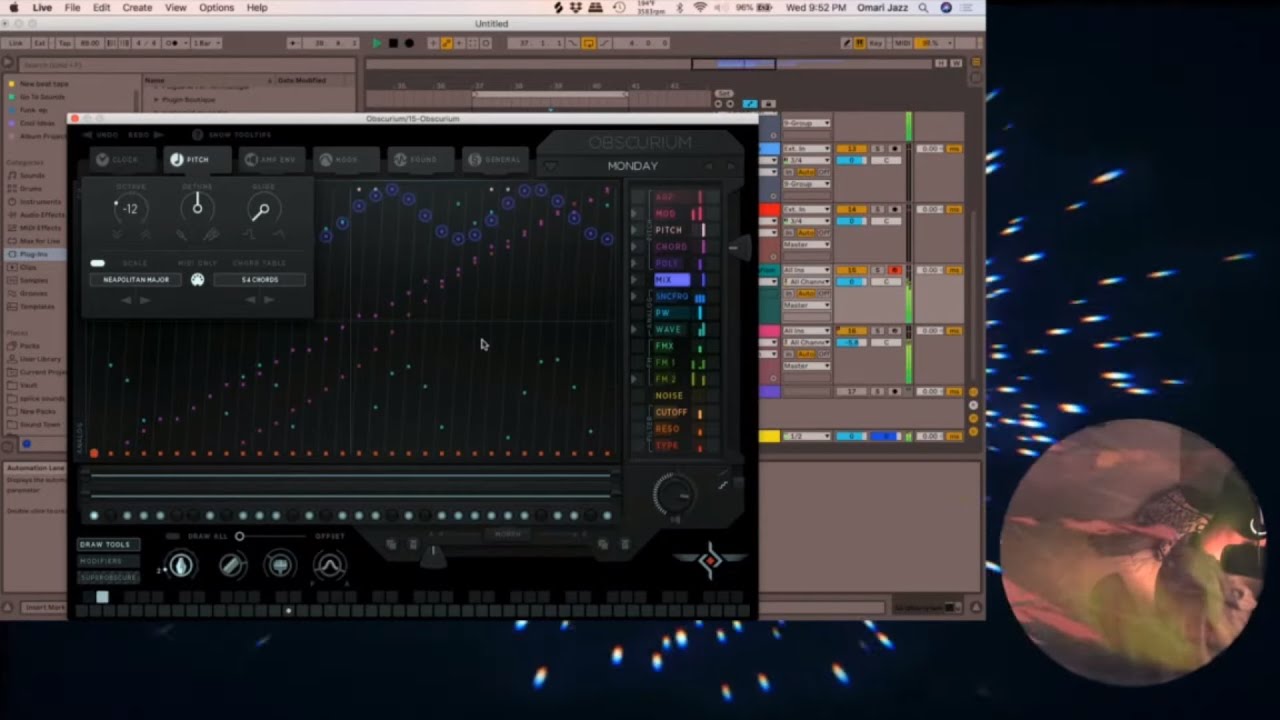
Task: Toggle the Draw All switch
Action: click(173, 537)
